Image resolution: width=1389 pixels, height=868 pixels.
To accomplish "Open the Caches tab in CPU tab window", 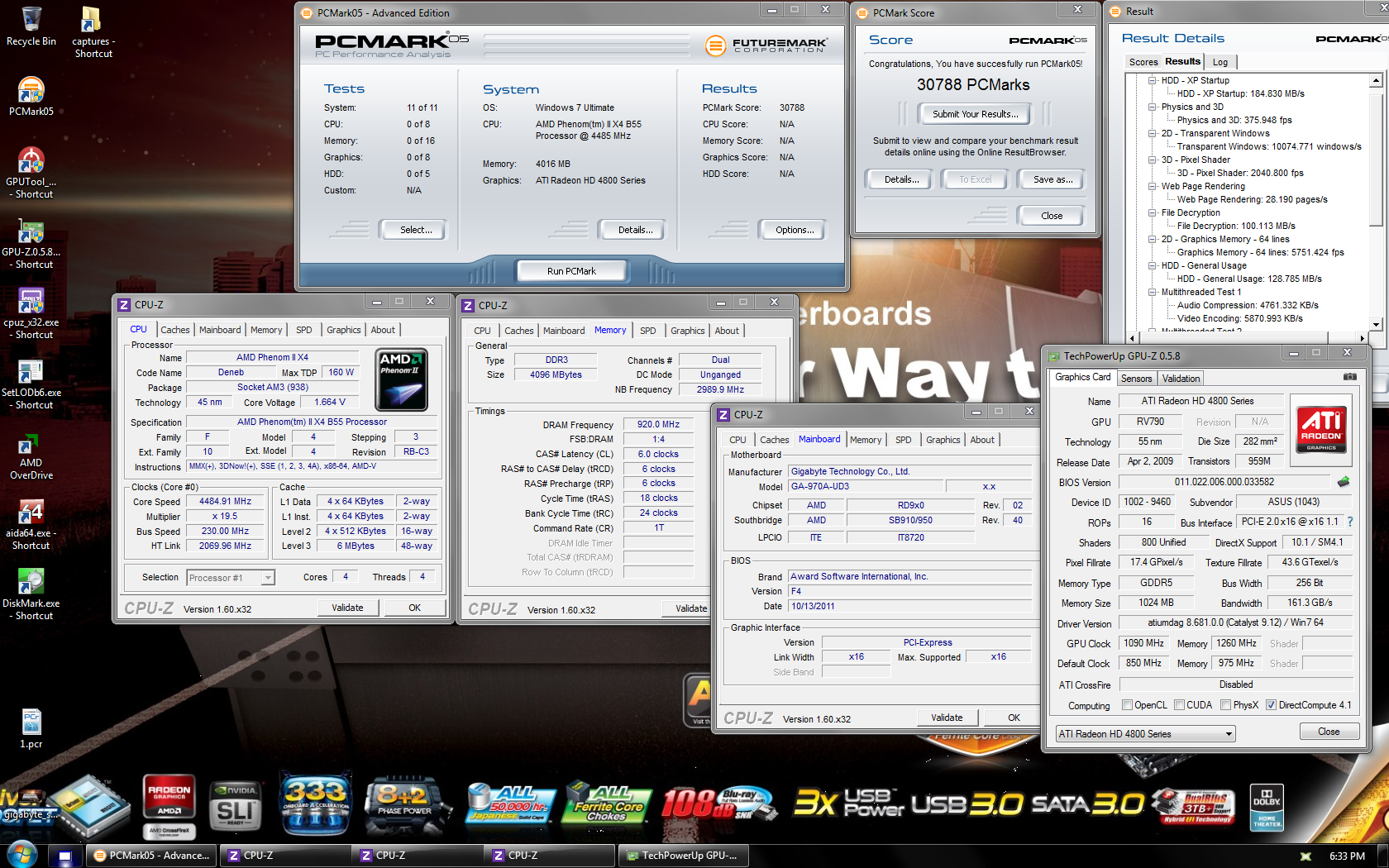I will 174,330.
